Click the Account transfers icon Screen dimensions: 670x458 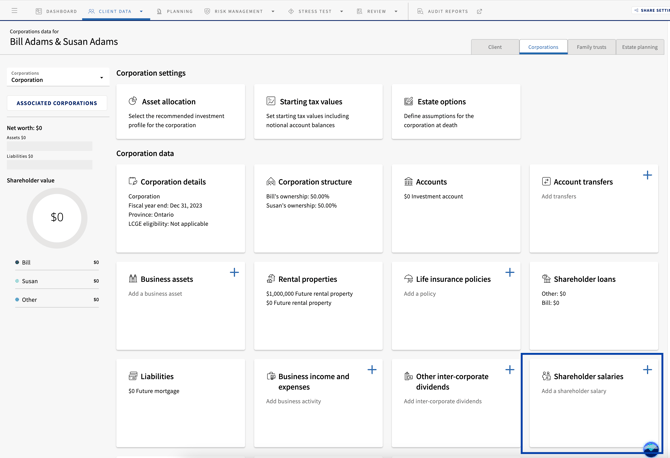546,181
